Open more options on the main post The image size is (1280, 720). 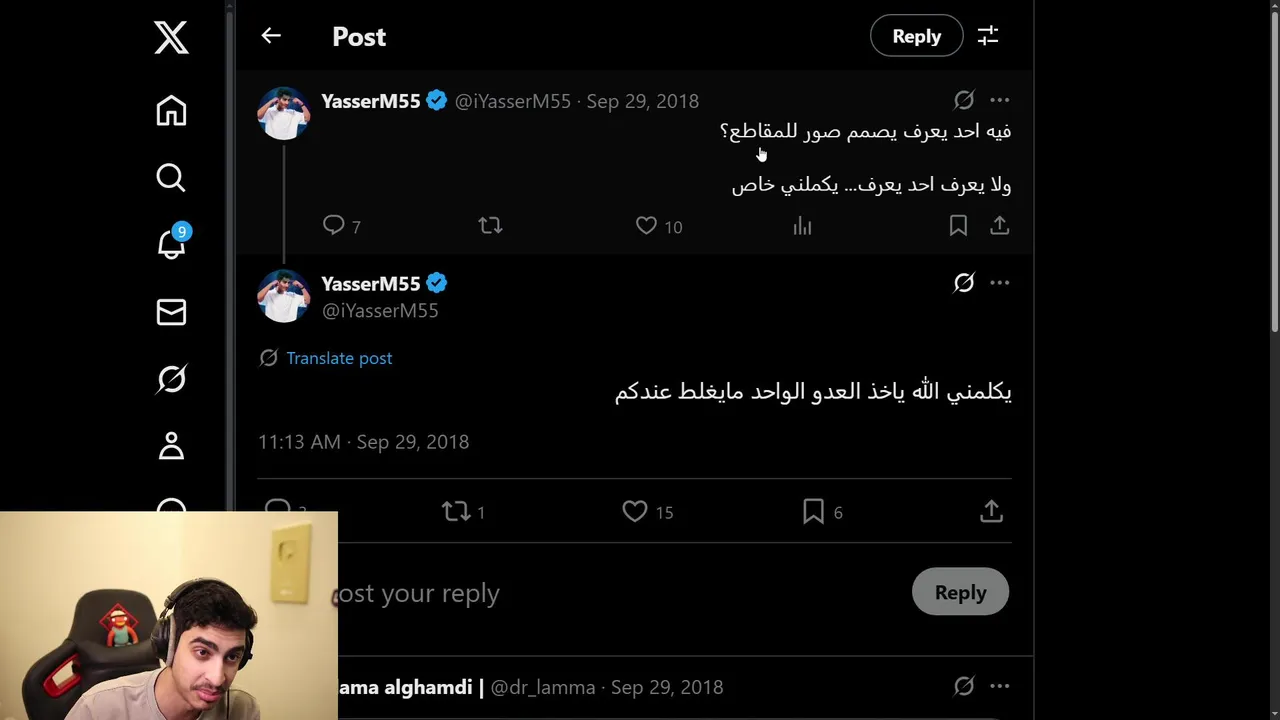[1000, 283]
